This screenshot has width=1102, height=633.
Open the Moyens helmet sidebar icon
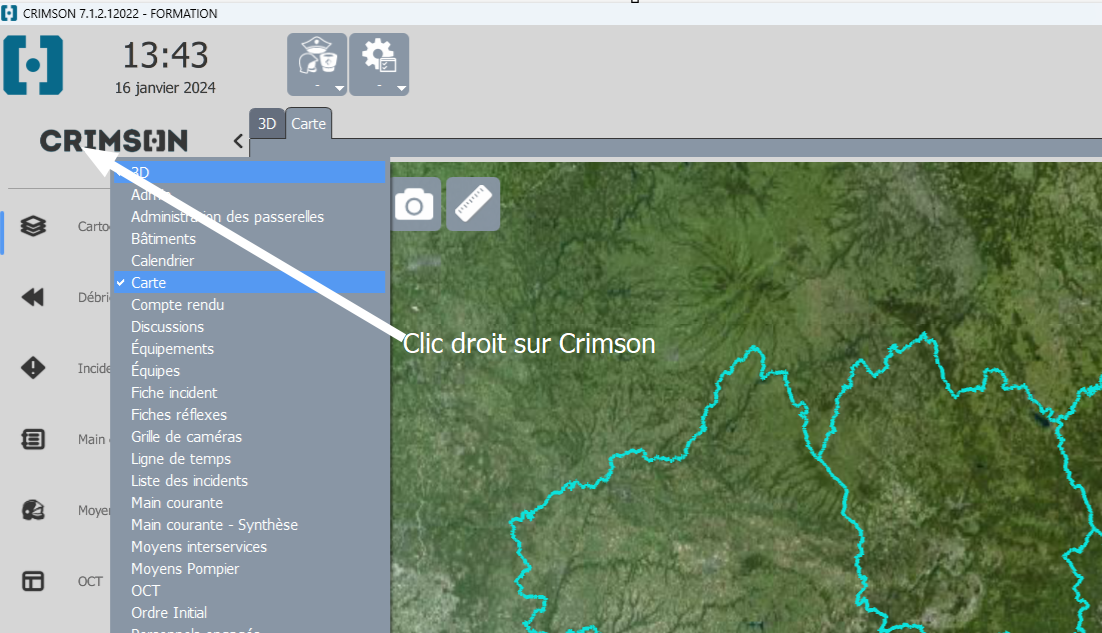click(x=33, y=510)
